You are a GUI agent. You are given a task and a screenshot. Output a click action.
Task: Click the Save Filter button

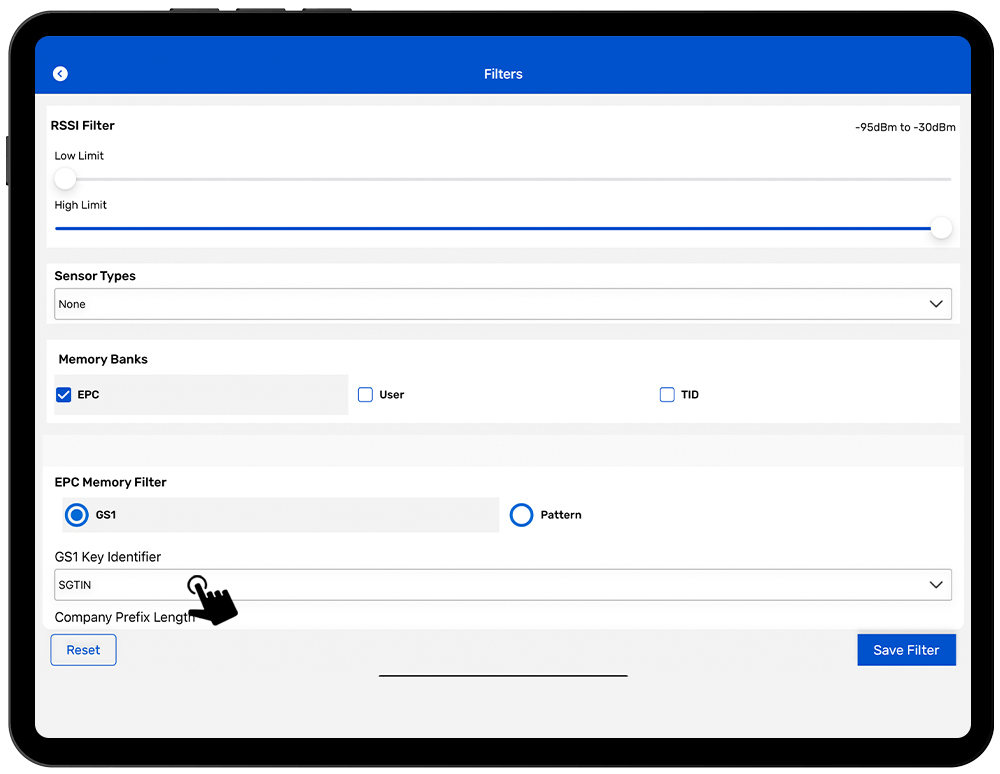pos(906,650)
